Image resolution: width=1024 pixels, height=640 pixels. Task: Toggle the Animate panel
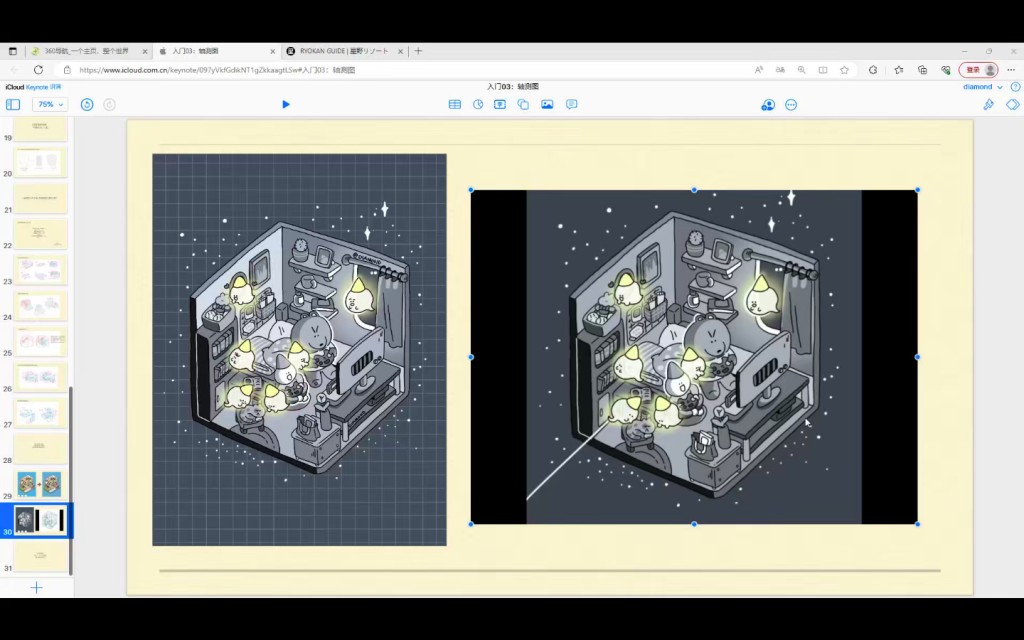tap(1012, 104)
